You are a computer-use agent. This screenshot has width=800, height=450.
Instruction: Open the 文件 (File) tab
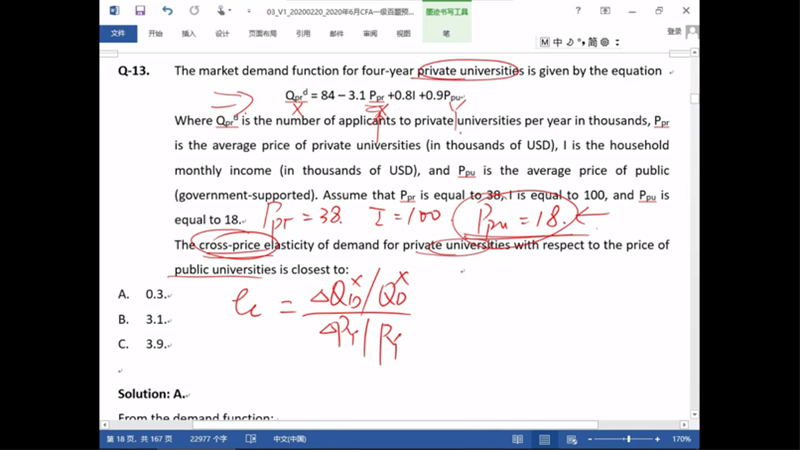click(118, 33)
